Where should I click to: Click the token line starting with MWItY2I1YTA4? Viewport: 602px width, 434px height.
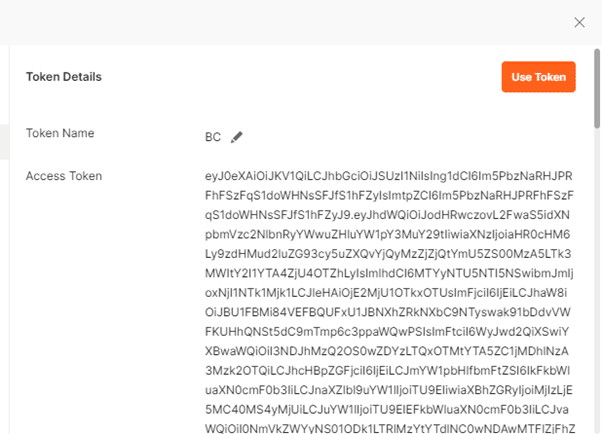tap(389, 273)
